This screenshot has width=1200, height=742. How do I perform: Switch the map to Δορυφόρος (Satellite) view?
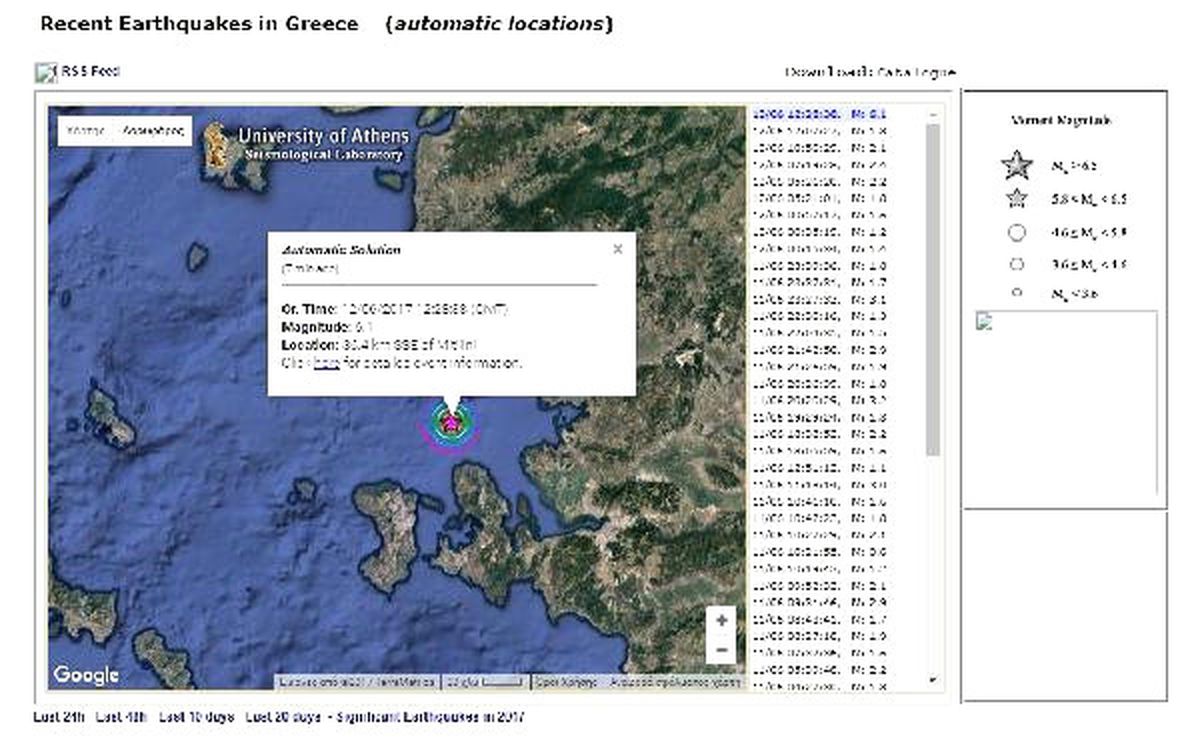tap(152, 131)
